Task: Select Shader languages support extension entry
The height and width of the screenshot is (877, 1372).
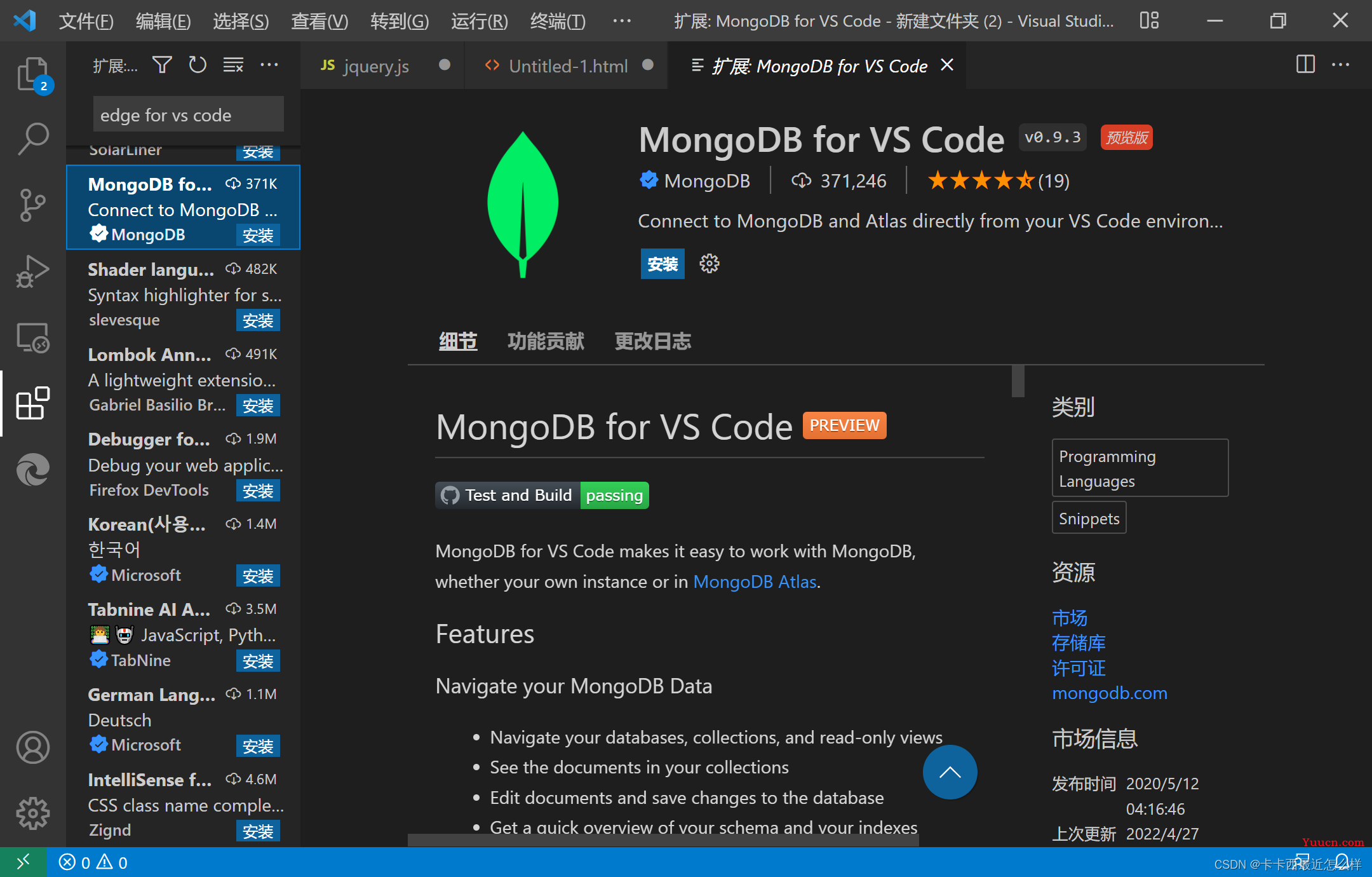Action: tap(183, 294)
